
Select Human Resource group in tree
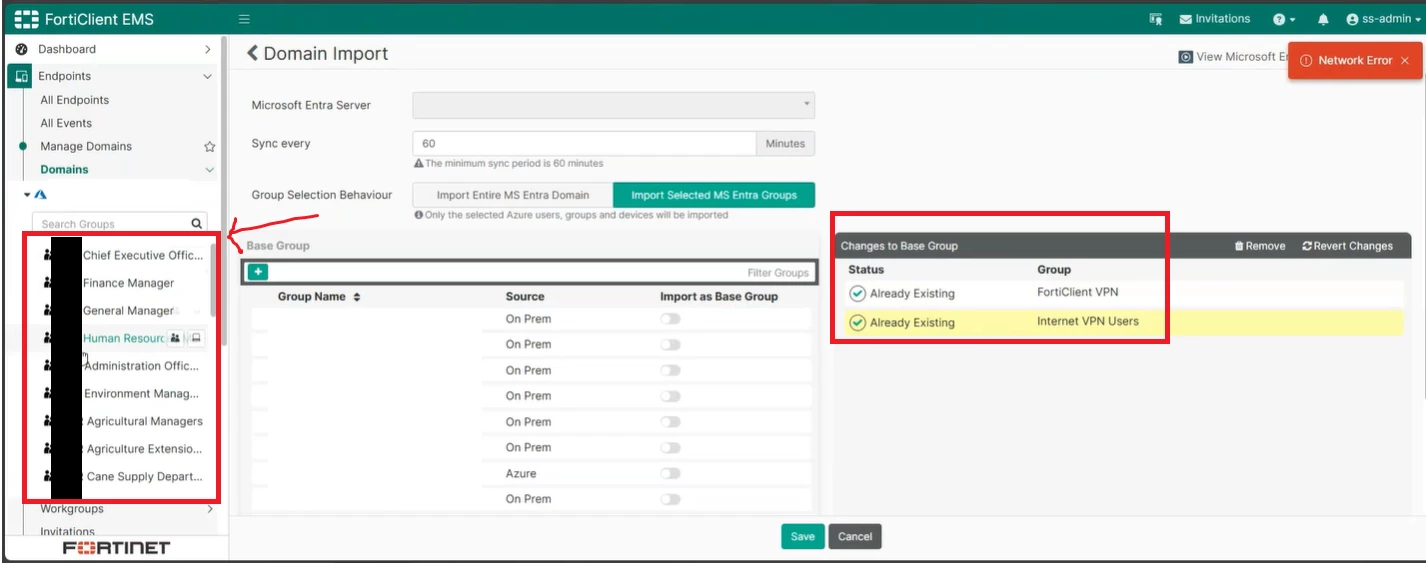(x=123, y=338)
